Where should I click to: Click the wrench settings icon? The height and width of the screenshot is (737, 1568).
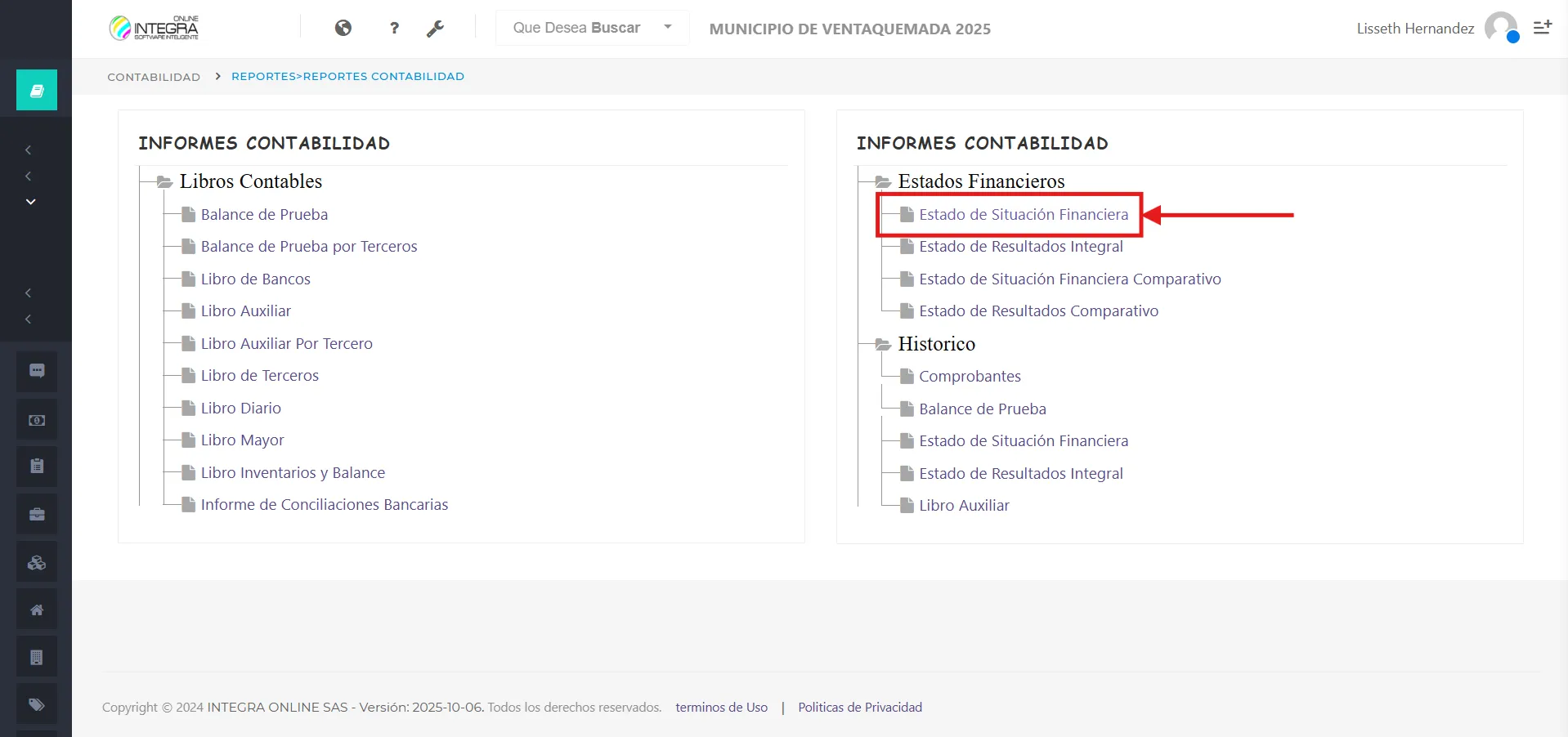[x=435, y=29]
